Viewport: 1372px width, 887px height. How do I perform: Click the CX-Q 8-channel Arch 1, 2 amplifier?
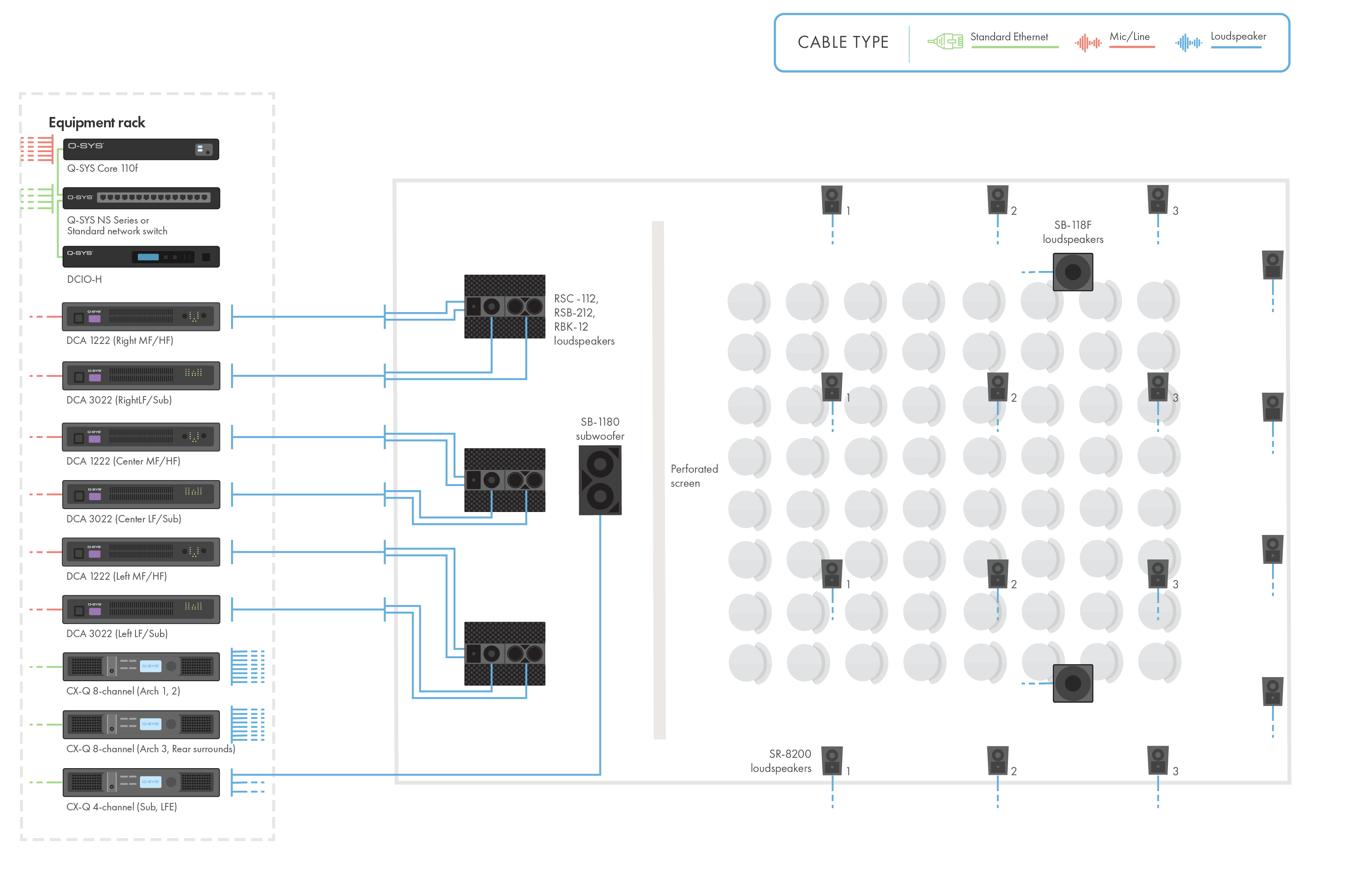(141, 666)
